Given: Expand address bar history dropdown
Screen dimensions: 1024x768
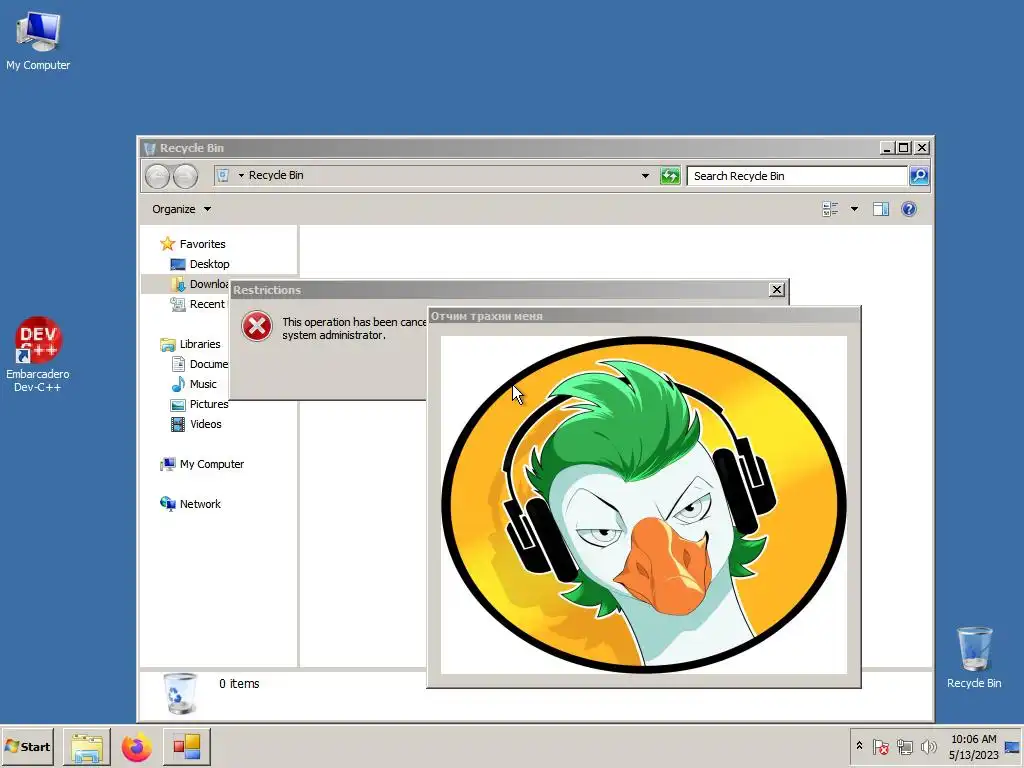Looking at the screenshot, I should [x=645, y=176].
